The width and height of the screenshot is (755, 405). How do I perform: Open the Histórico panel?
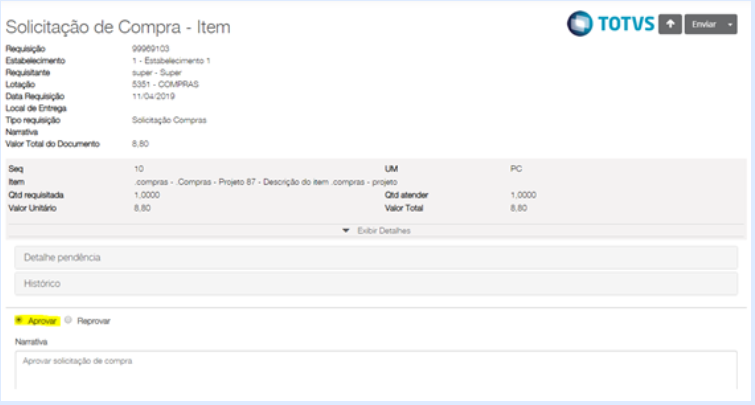click(376, 284)
